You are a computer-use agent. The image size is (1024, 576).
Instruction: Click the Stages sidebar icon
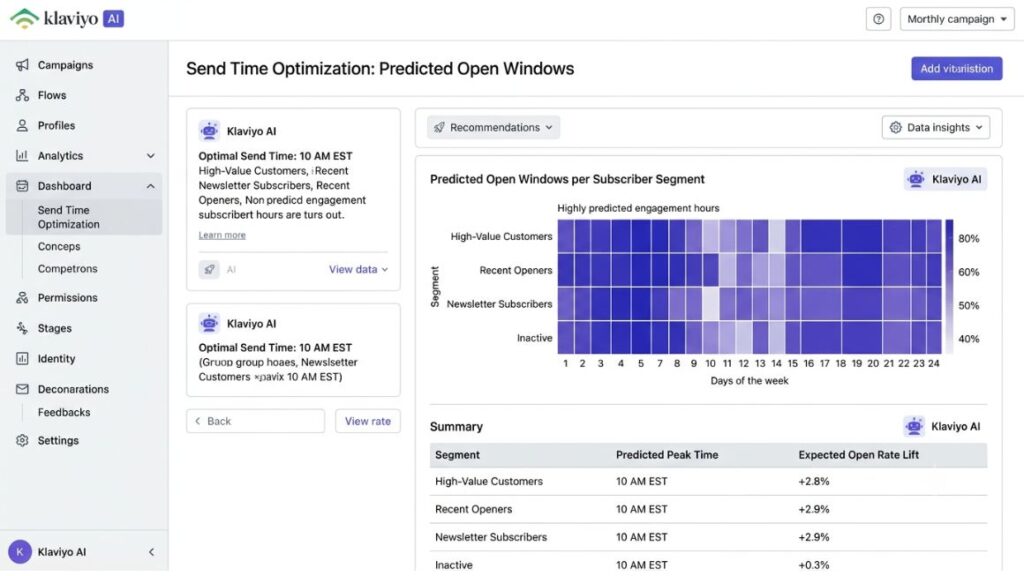(22, 328)
